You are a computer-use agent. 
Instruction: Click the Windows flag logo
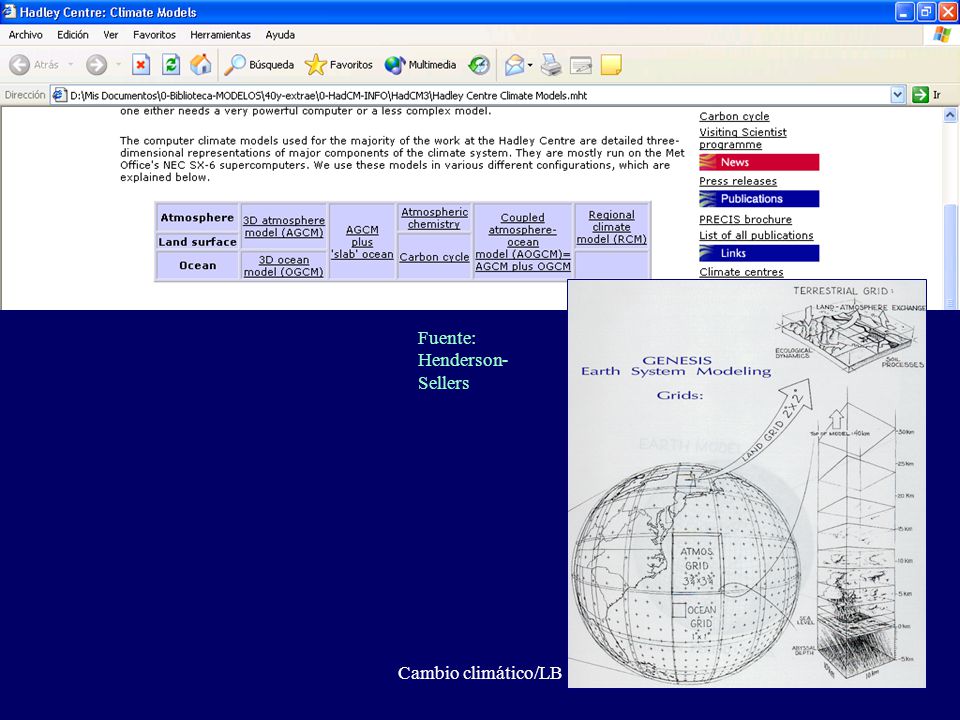point(942,34)
